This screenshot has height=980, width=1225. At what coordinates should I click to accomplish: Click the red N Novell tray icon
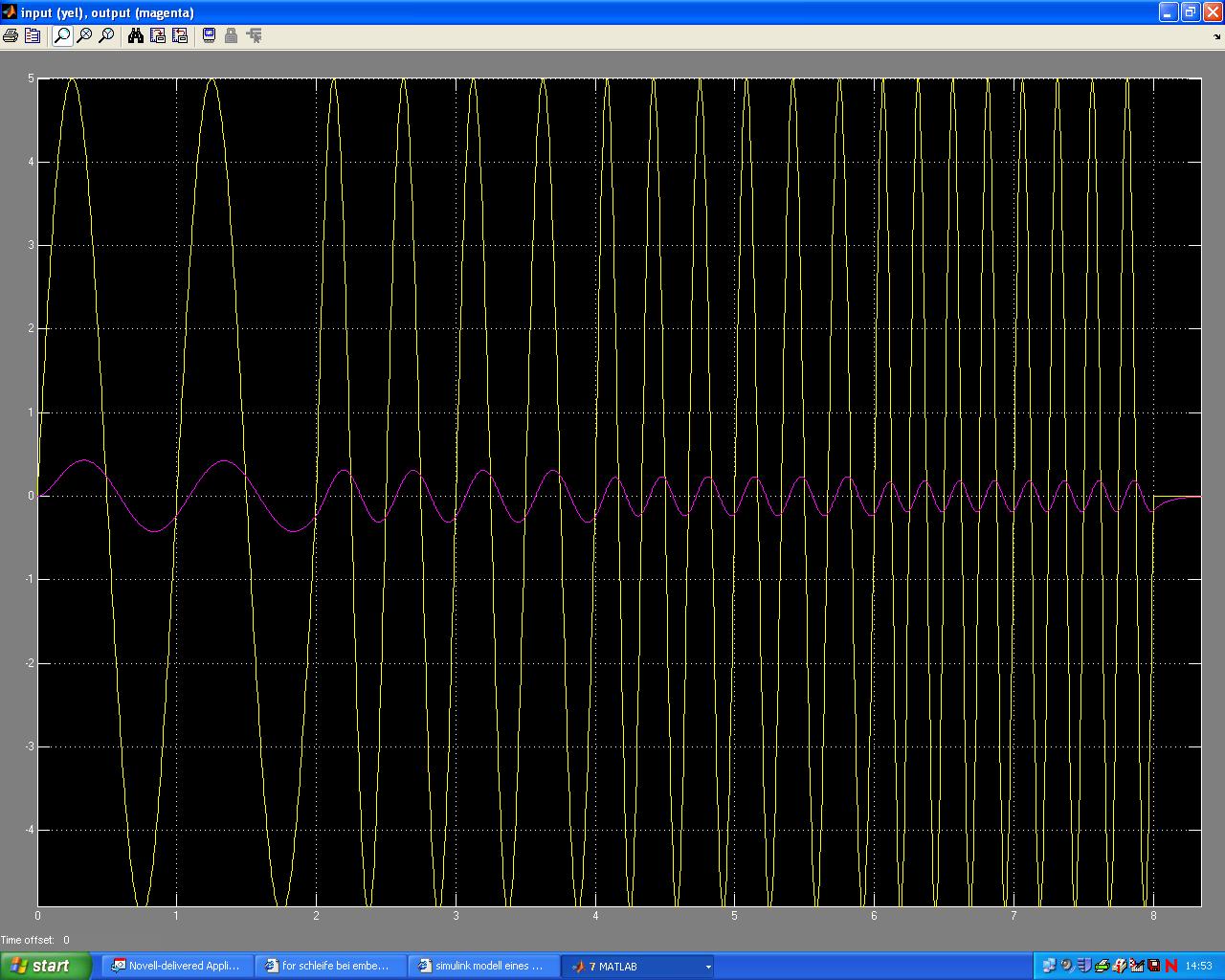tap(1171, 966)
